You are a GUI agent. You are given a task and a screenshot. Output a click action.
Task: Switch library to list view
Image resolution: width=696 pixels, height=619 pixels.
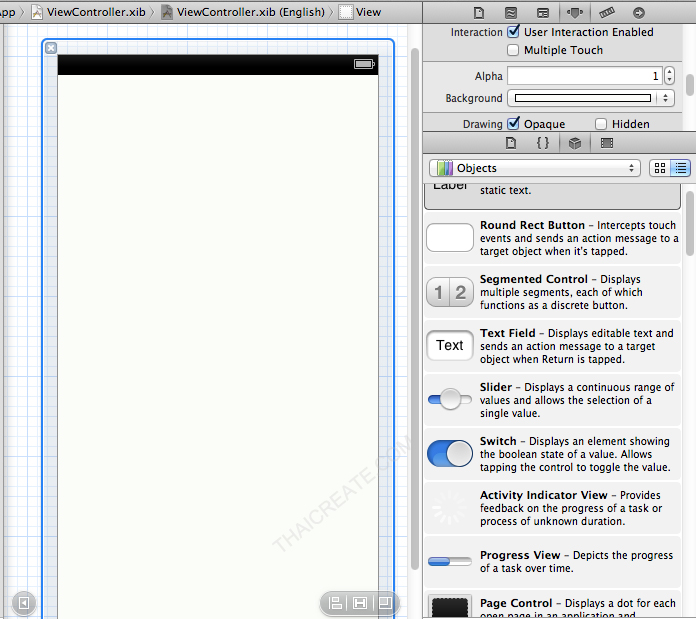coord(680,168)
